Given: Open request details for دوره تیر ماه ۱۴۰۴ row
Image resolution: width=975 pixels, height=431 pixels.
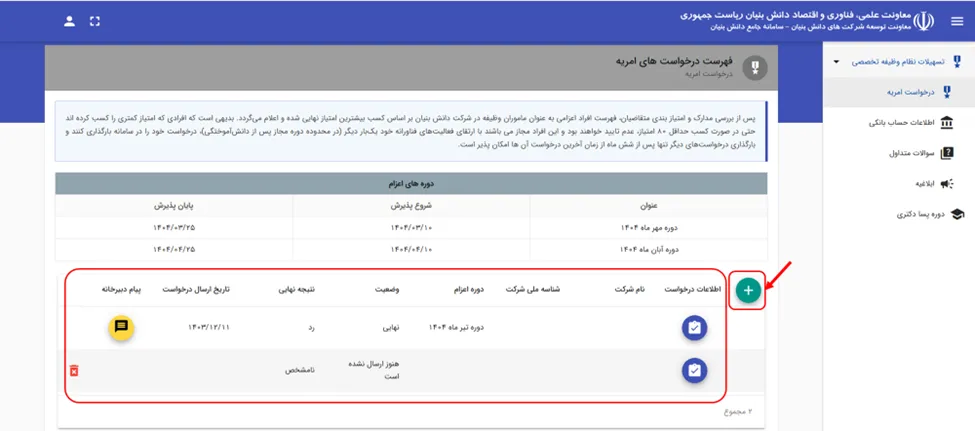Looking at the screenshot, I should point(695,328).
